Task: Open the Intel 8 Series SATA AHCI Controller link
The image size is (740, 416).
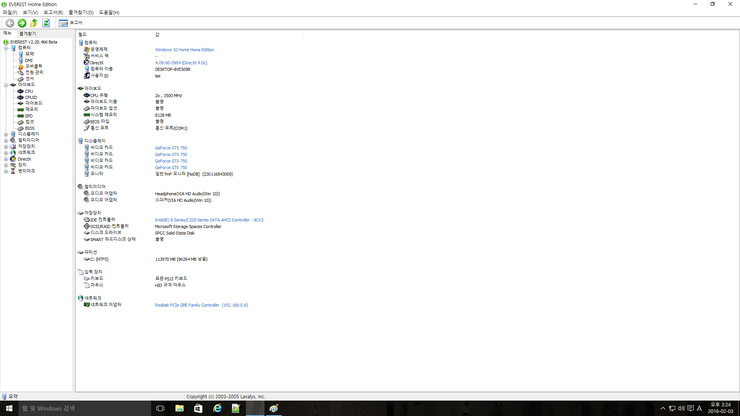Action: 209,220
